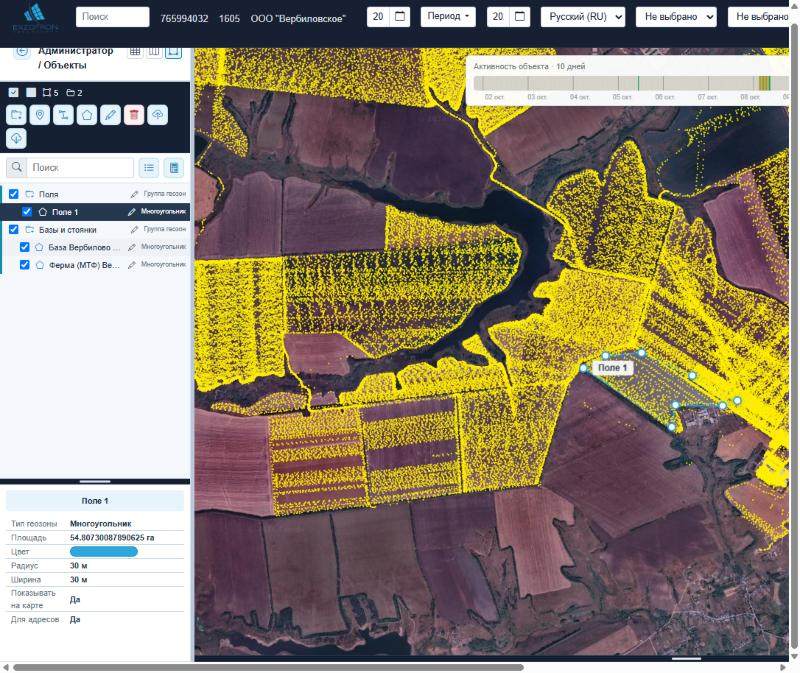Viewport: 800px width, 673px height.
Task: Click the back arrow beside Администратор
Action: click(22, 51)
